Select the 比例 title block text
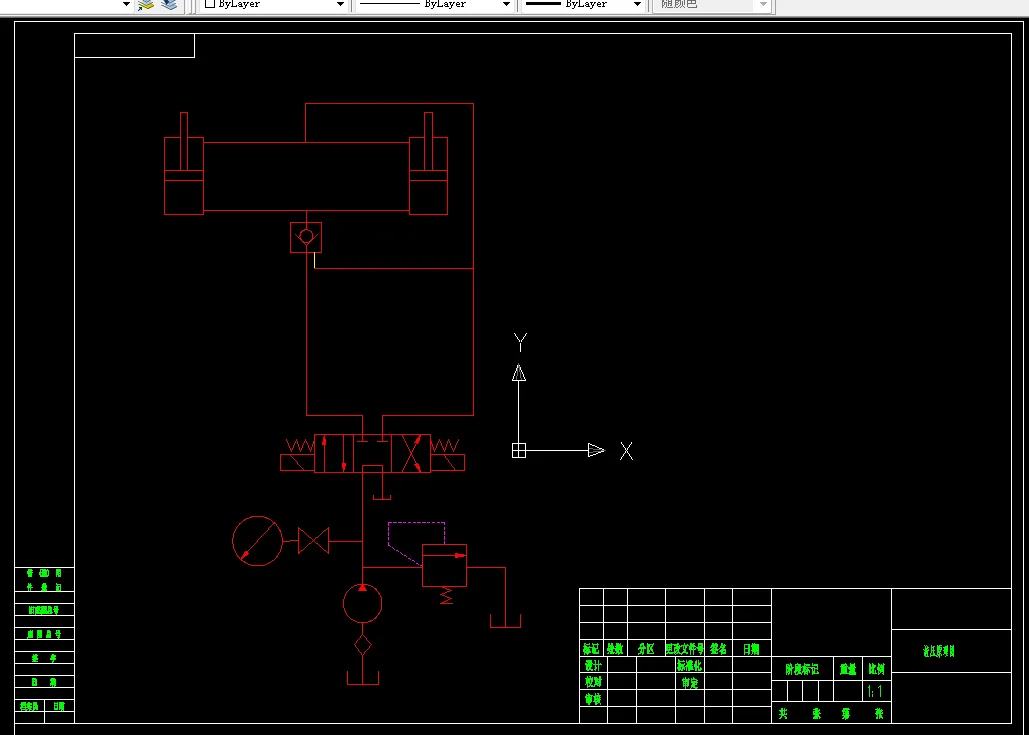 pos(876,669)
